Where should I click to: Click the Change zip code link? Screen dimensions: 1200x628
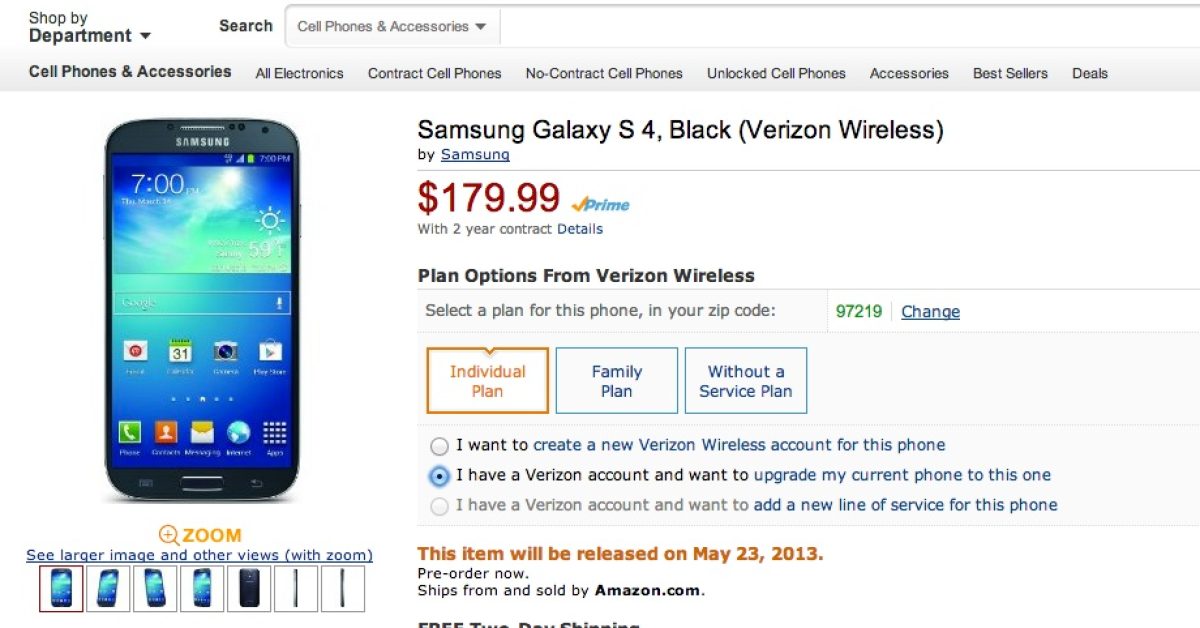[930, 311]
